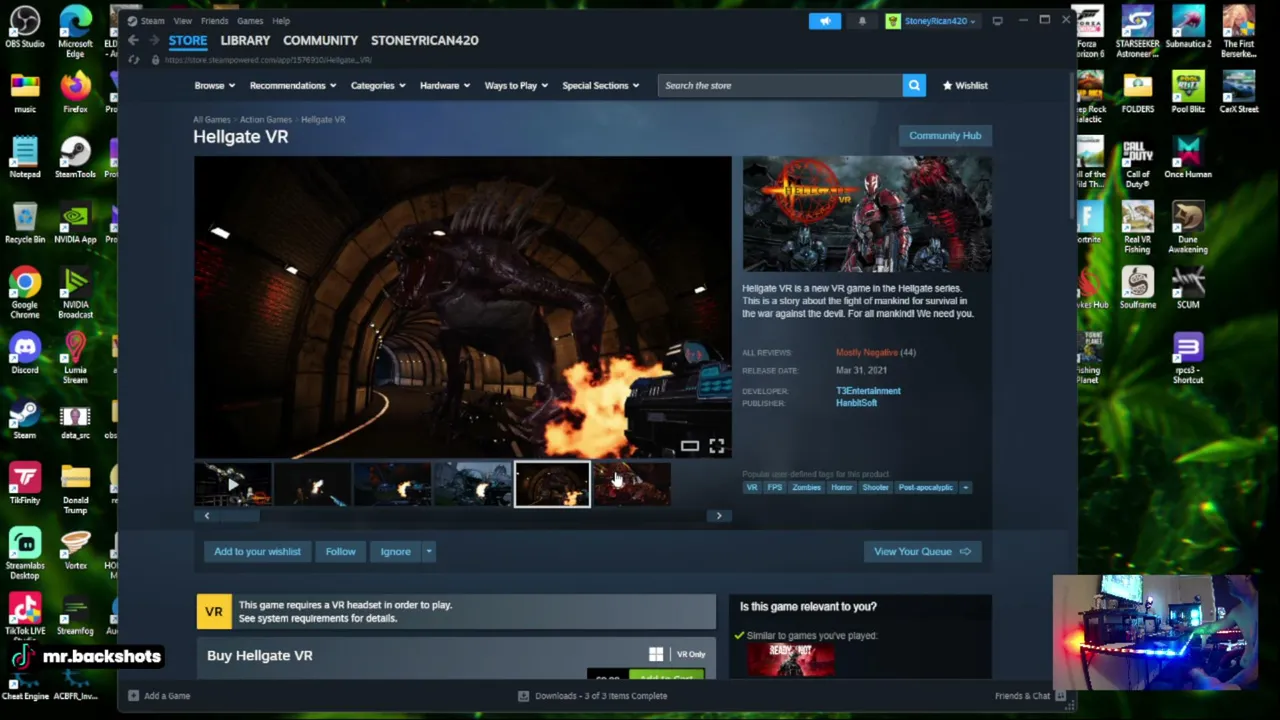Open OBS Studio from desktop
This screenshot has width=1280, height=720.
[25, 27]
